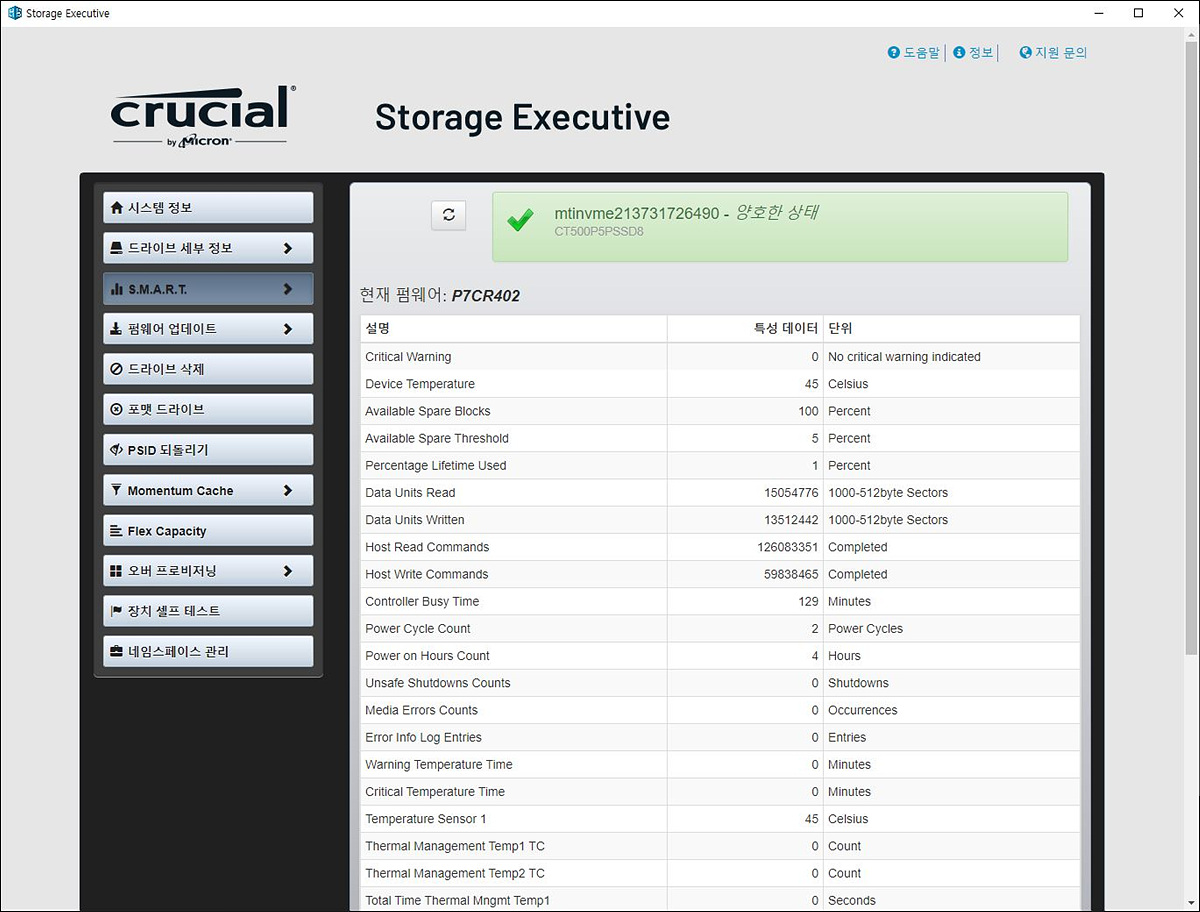This screenshot has height=912, width=1200.
Task: Click the drive name mtinvme213731726490
Action: (637, 214)
